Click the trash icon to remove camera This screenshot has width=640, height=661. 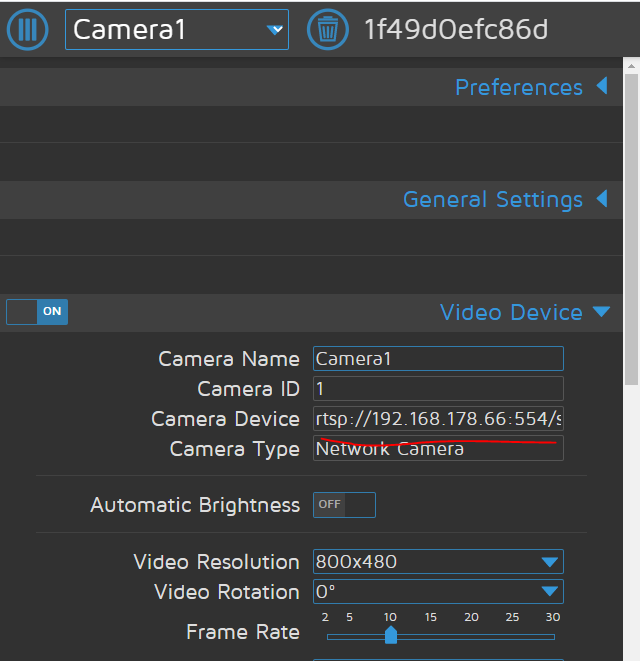pos(327,29)
